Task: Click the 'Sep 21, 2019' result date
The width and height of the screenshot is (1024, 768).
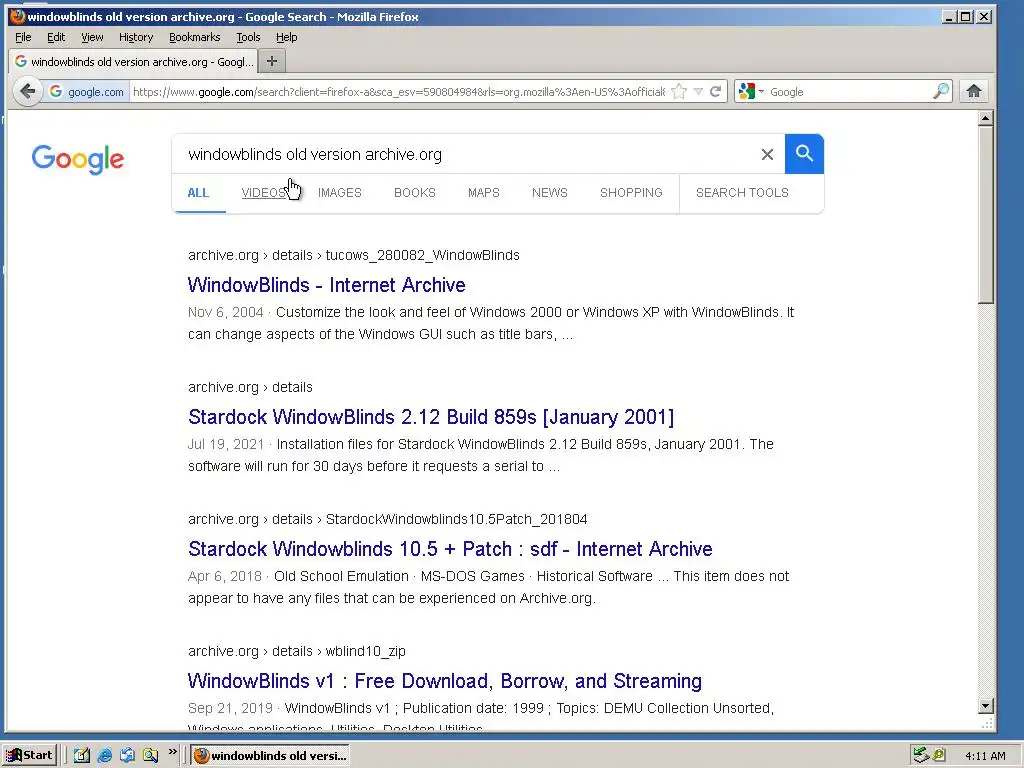Action: tap(230, 708)
